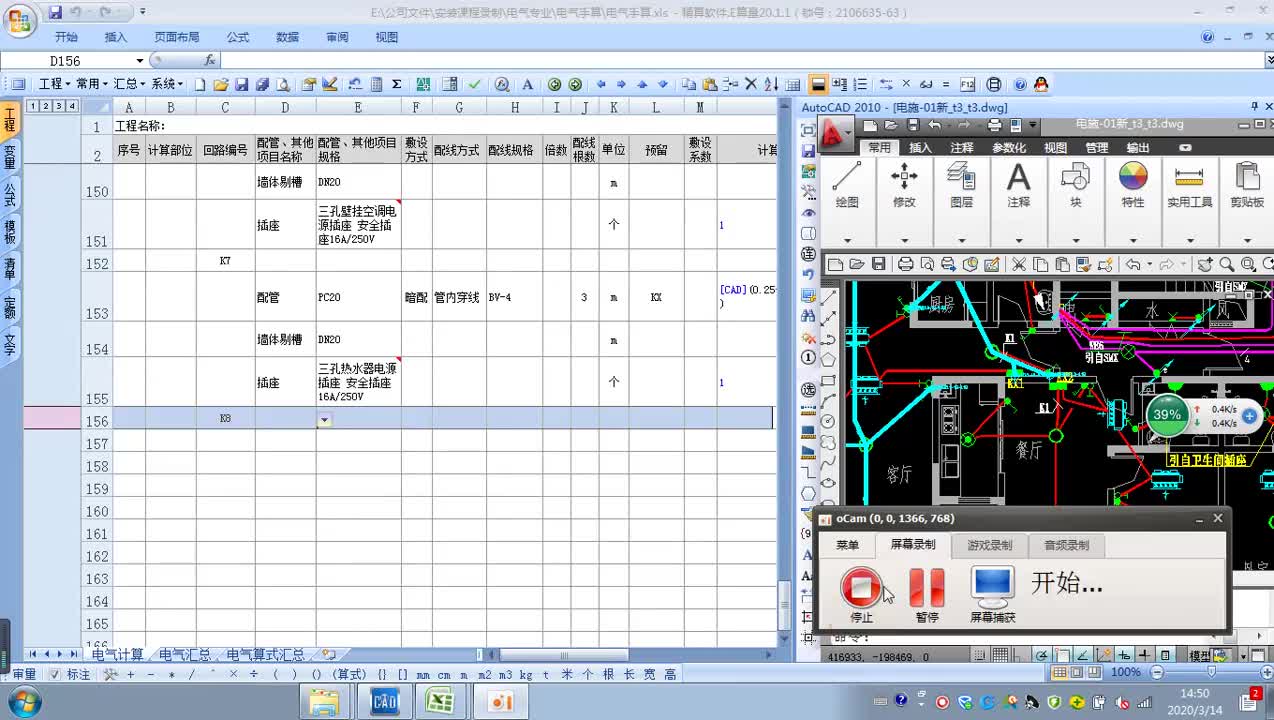This screenshot has width=1274, height=720.
Task: Click the zoom magnifier icon in AutoCAD toolbar
Action: pyautogui.click(x=1227, y=265)
